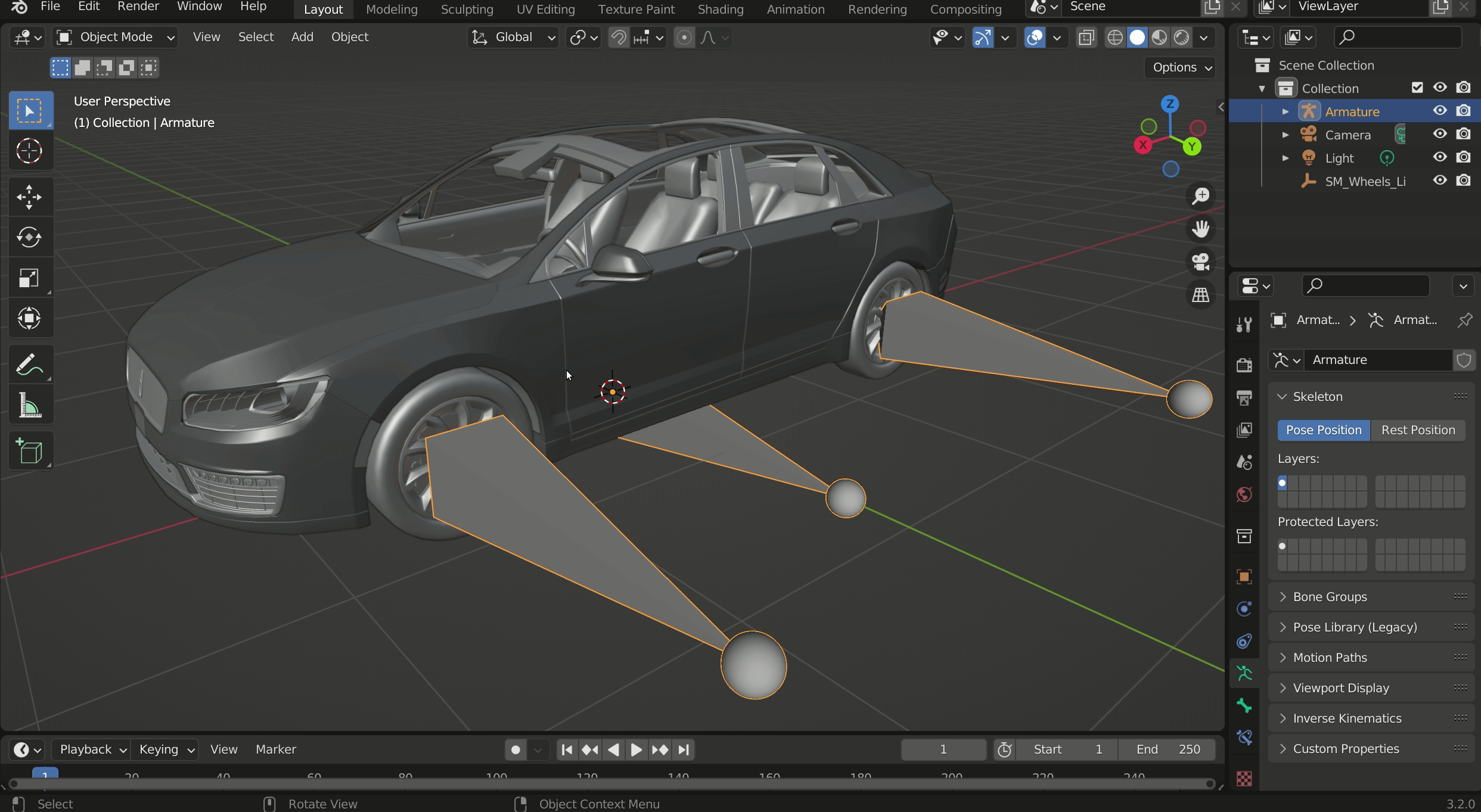Open the Render Properties tab
1481x812 pixels.
point(1244,364)
